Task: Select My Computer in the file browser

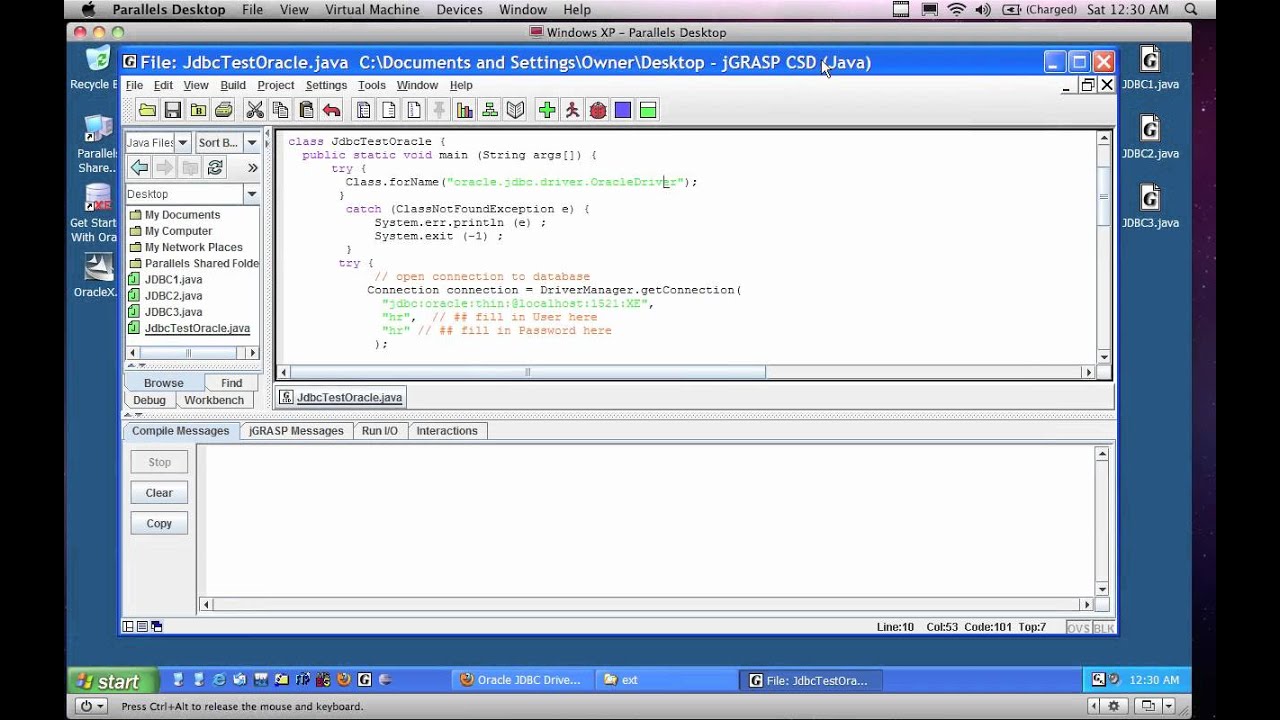Action: click(x=178, y=231)
